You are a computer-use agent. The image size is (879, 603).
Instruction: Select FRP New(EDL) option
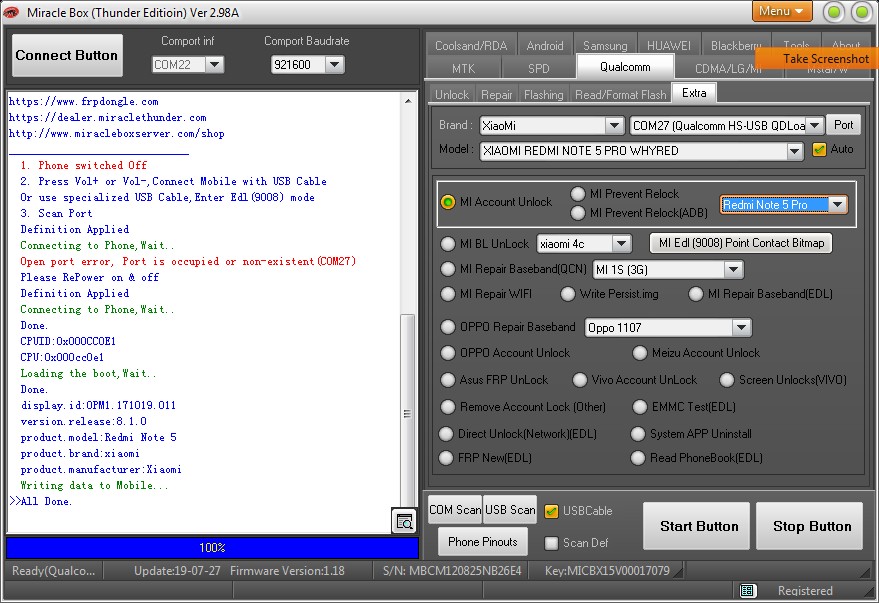pyautogui.click(x=446, y=458)
